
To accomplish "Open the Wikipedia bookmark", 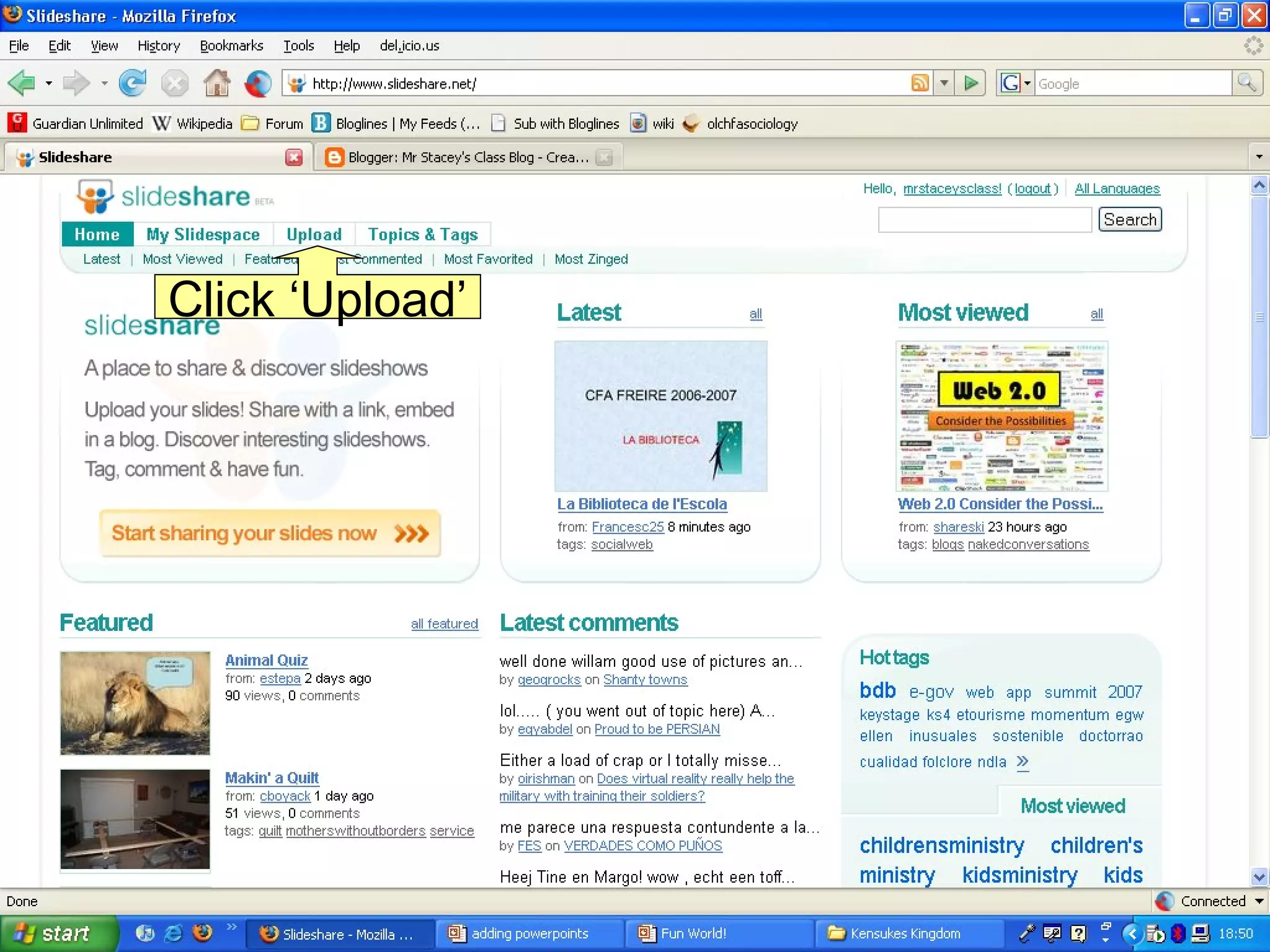I will coord(192,123).
